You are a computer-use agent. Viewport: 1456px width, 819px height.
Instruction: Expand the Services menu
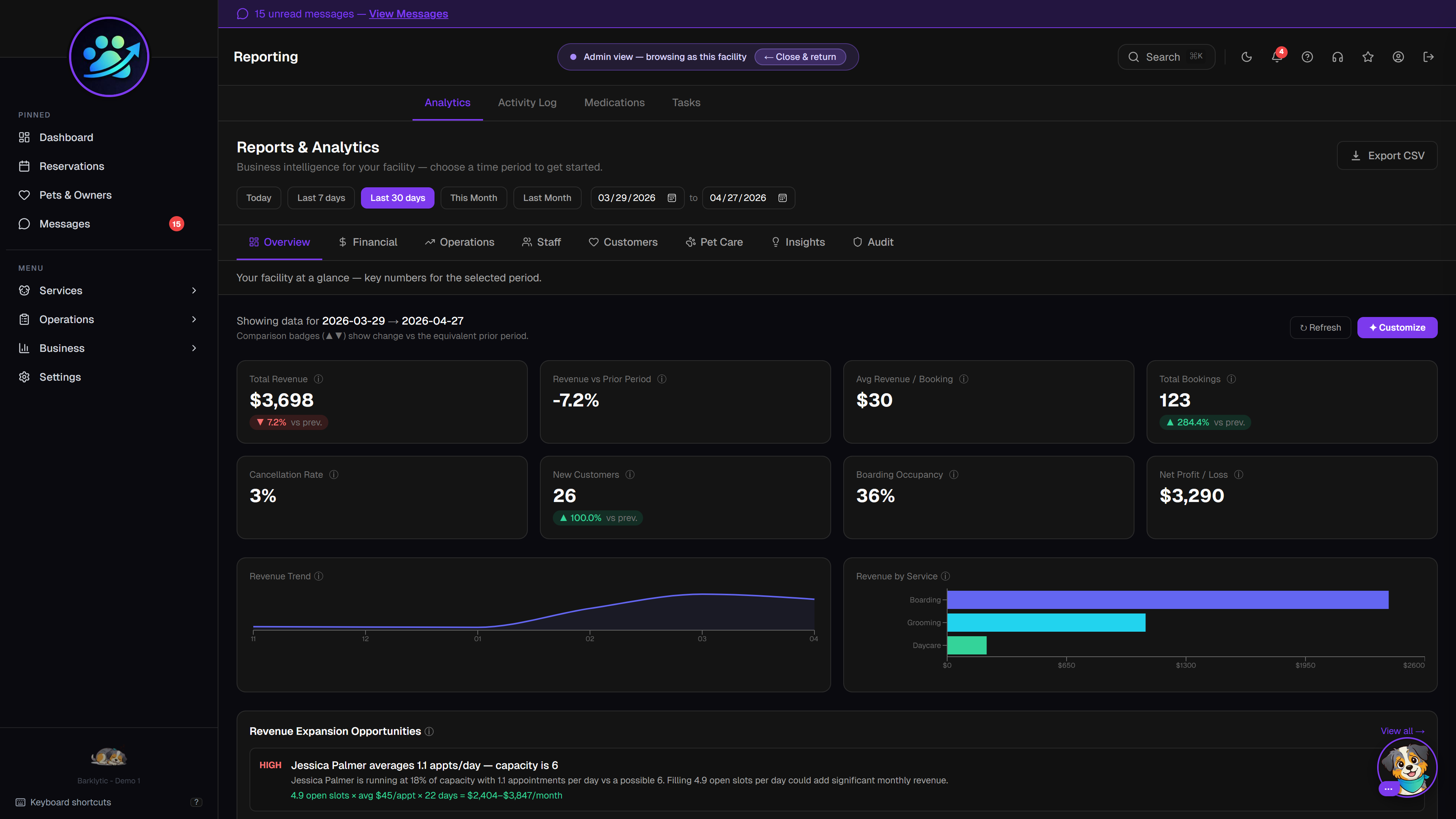point(61,290)
